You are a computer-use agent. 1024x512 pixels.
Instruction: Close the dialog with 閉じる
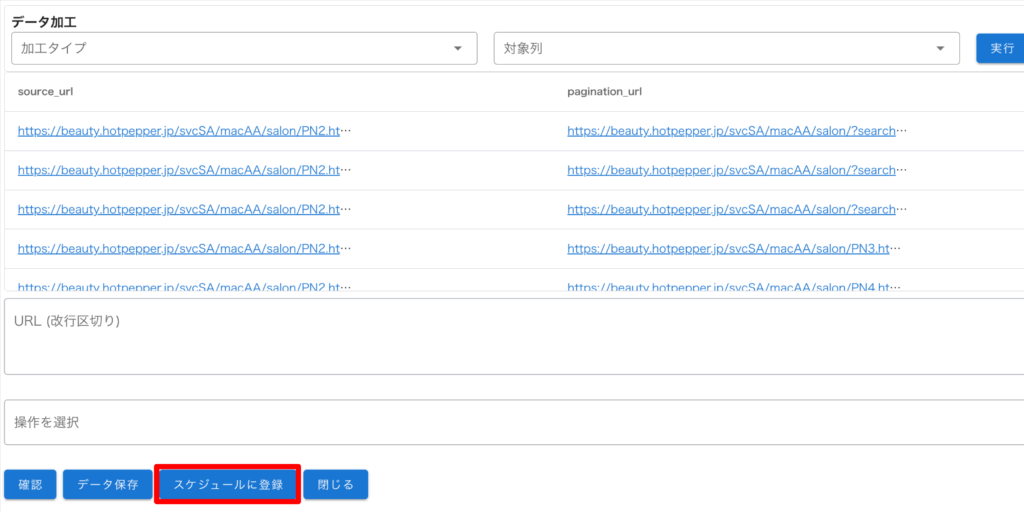click(x=335, y=485)
